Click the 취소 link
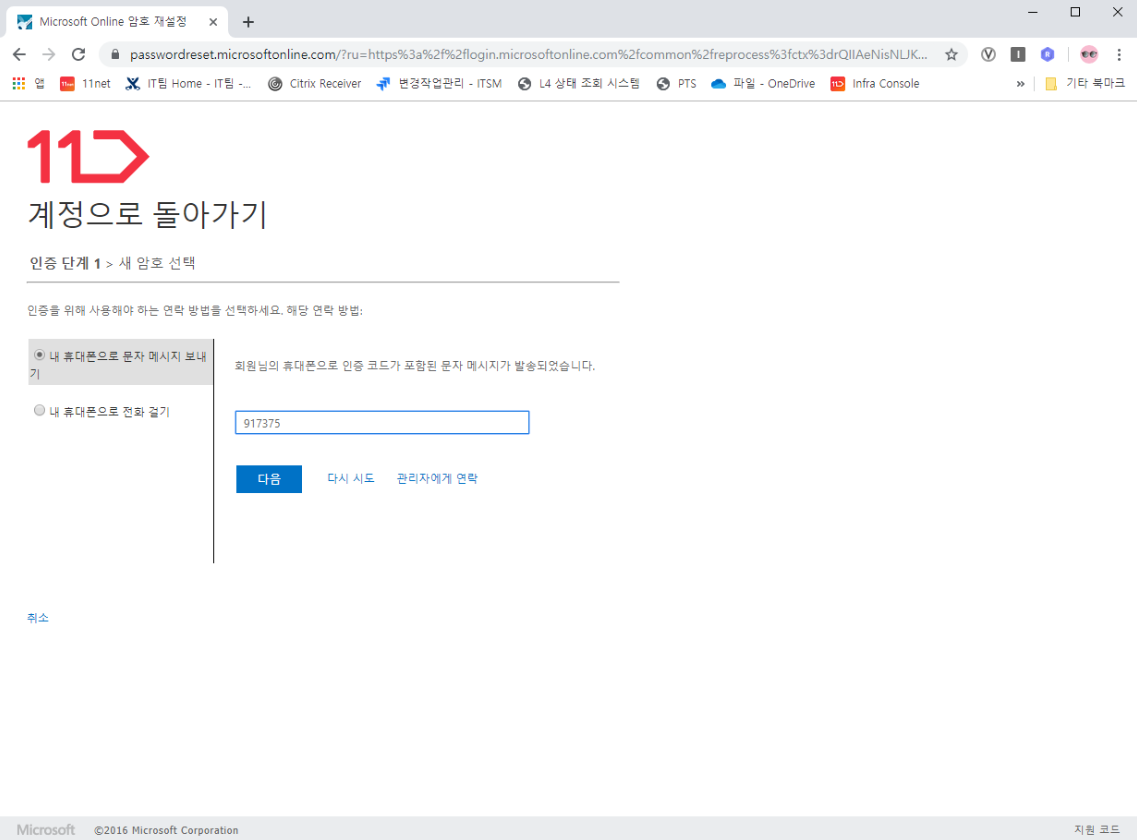 click(38, 617)
